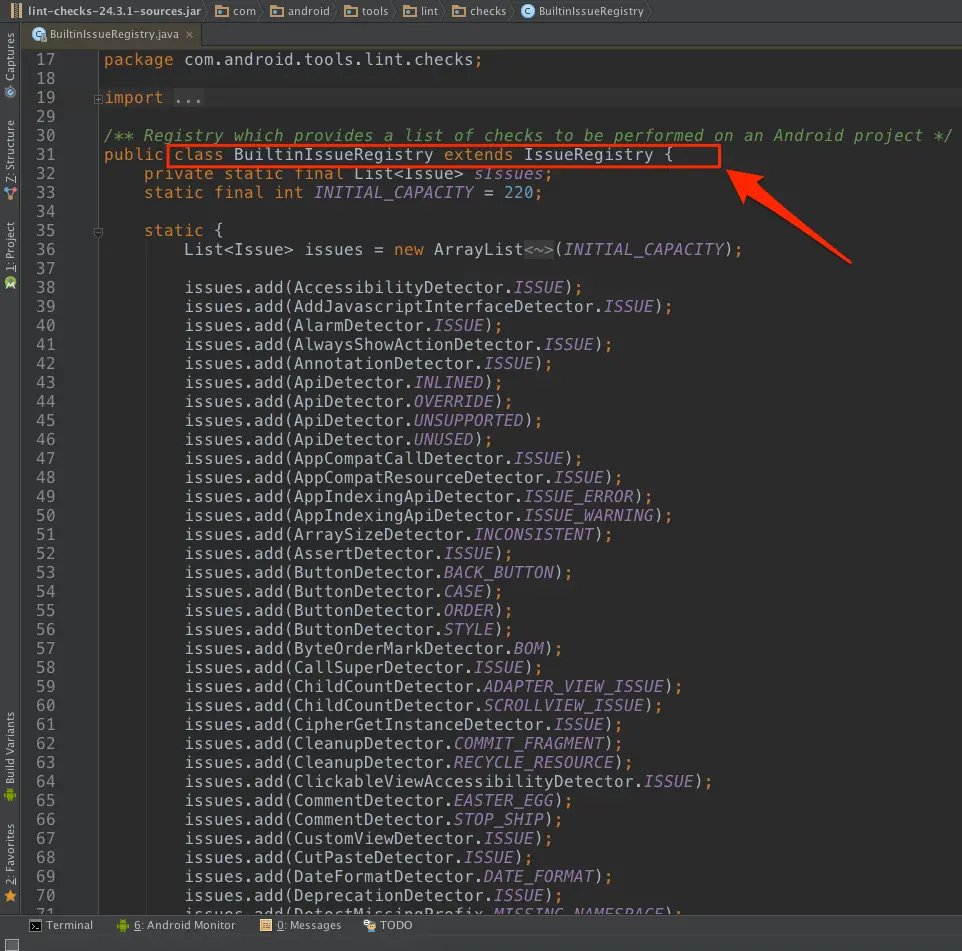Click 'ISSUE_WARNING' constant on line 50
The image size is (962, 951).
tap(588, 515)
